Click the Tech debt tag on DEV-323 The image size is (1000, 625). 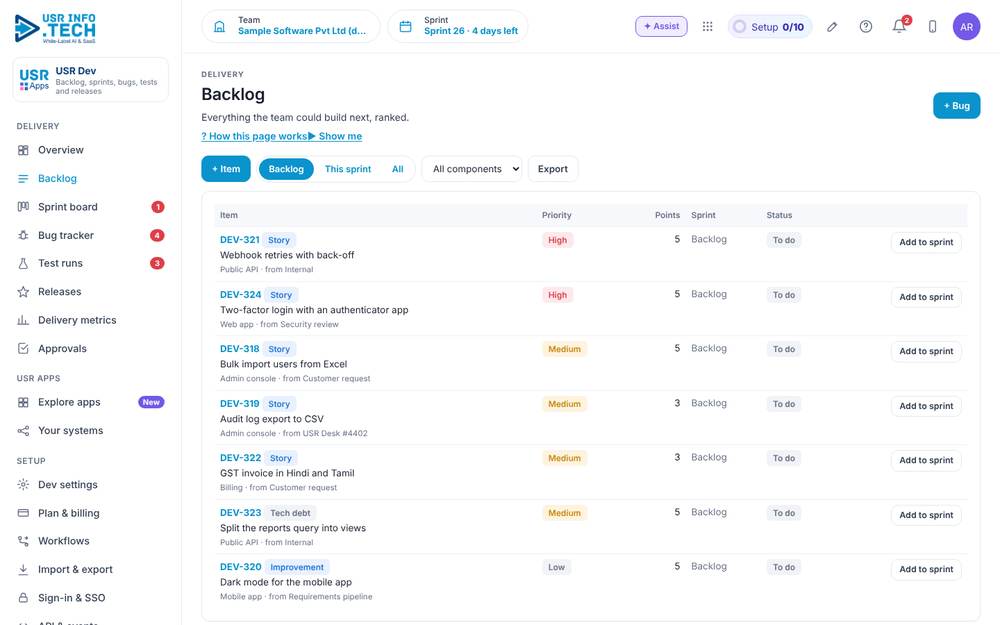pyautogui.click(x=290, y=513)
